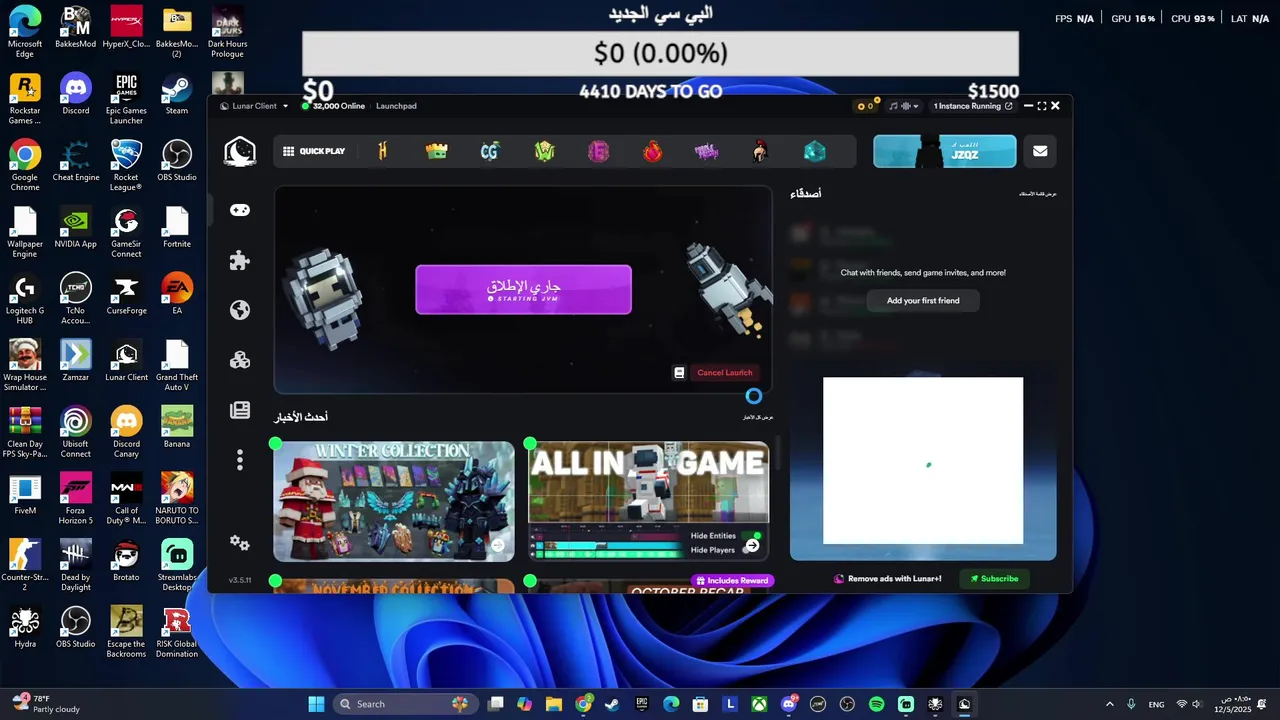
Task: Open the stacked cubes sidebar icon
Action: (x=240, y=360)
